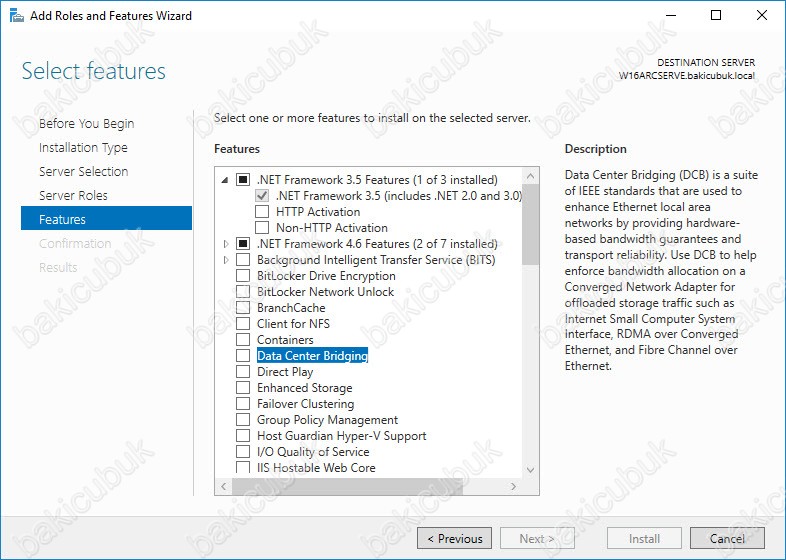786x560 pixels.
Task: Toggle the .NET Framework 4.6 Features checkbox
Action: 243,244
